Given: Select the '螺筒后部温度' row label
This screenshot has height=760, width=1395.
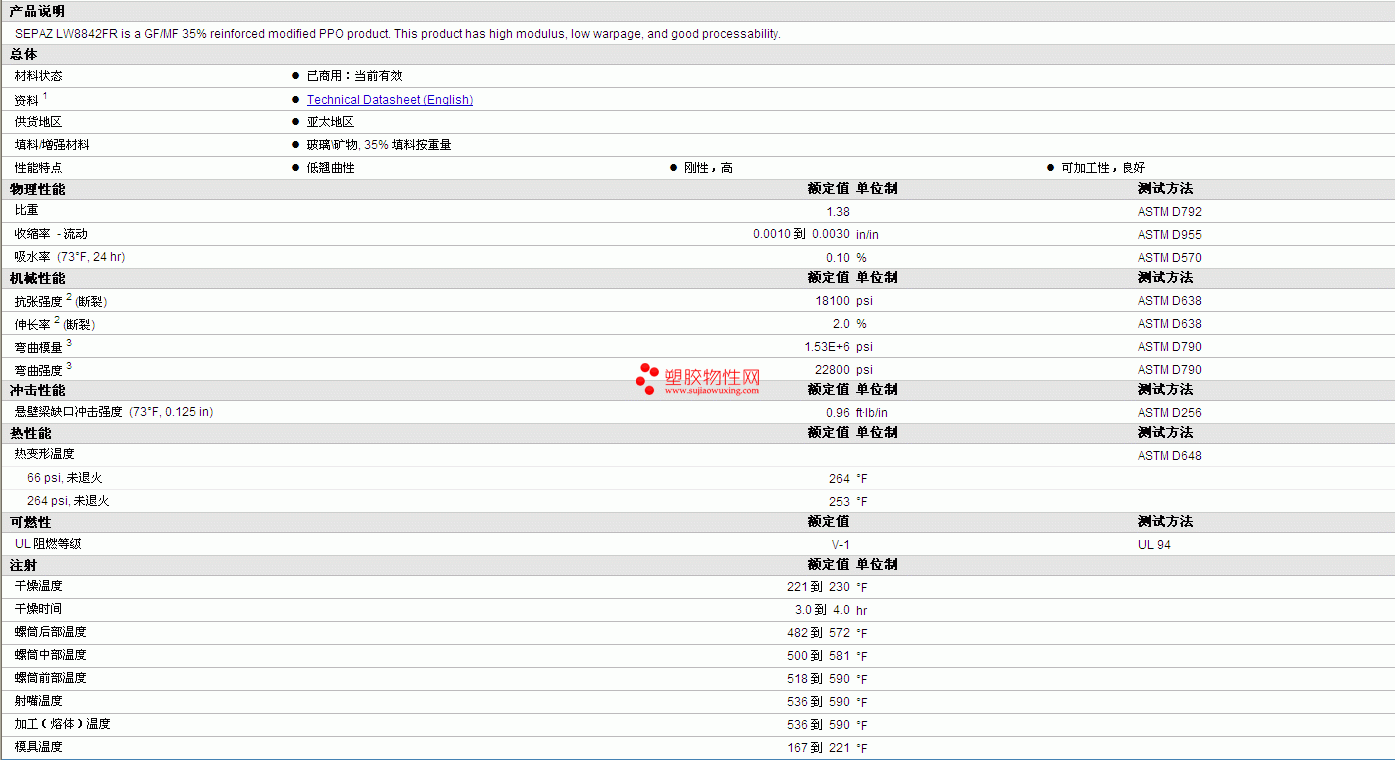Looking at the screenshot, I should point(51,632).
